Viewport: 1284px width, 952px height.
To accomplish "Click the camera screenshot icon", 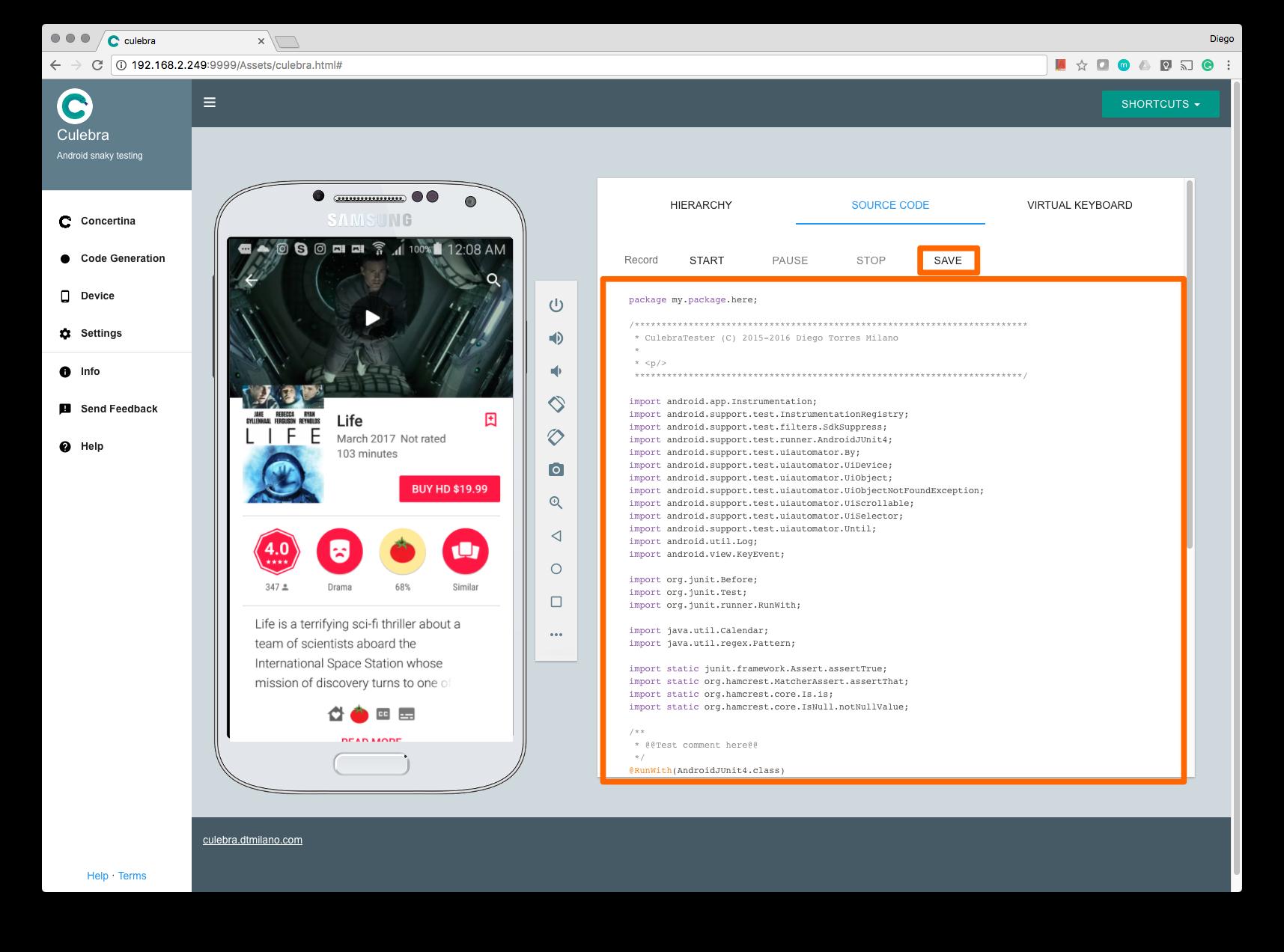I will pos(556,470).
